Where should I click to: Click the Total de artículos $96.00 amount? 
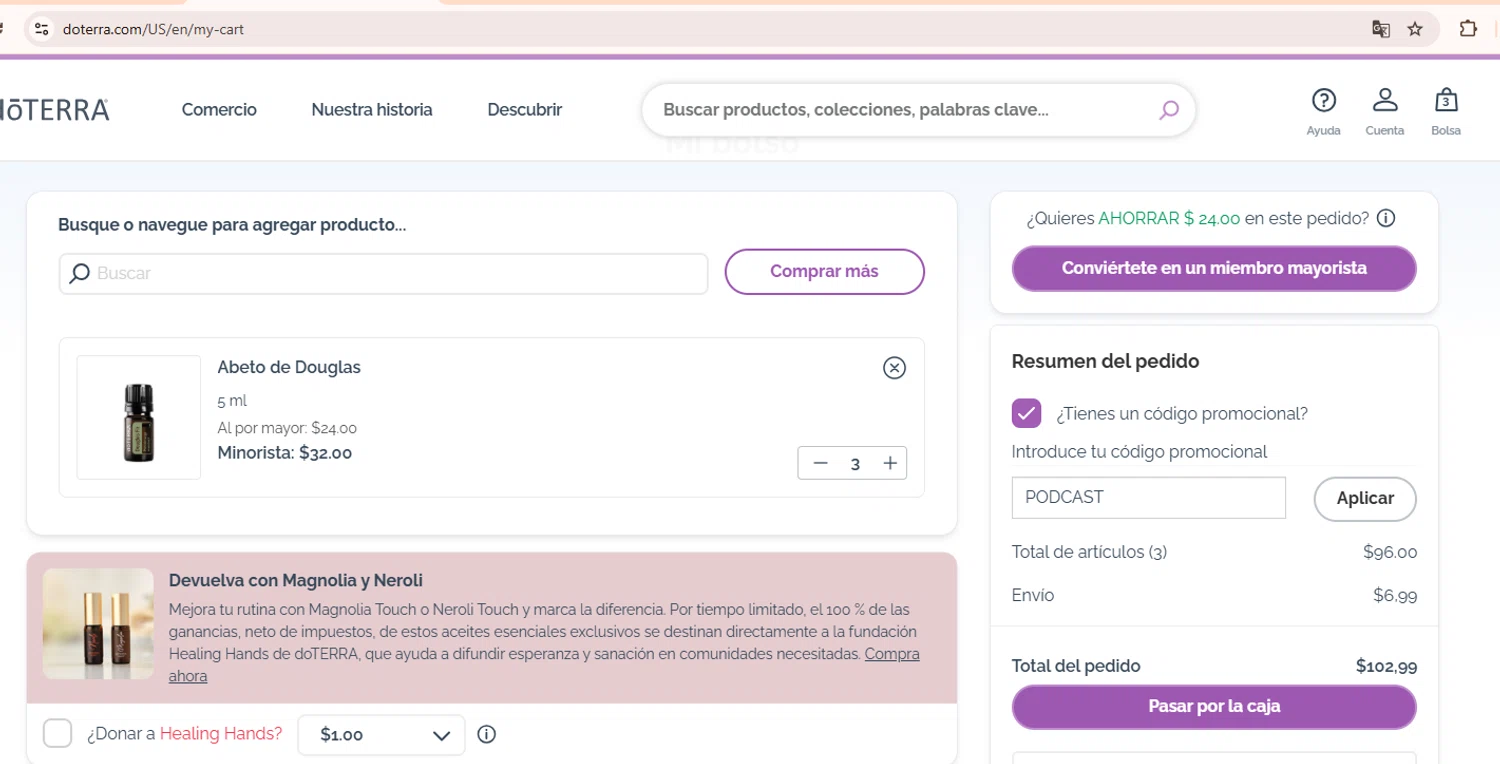pos(1390,552)
